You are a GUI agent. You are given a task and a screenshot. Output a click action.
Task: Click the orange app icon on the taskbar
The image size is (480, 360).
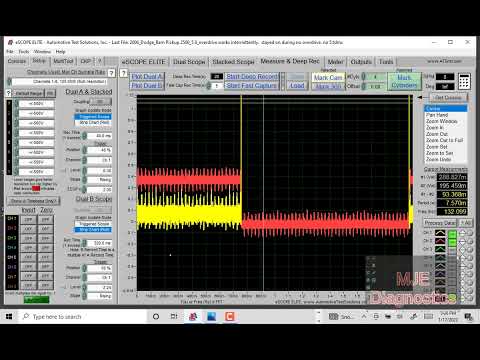(230, 316)
